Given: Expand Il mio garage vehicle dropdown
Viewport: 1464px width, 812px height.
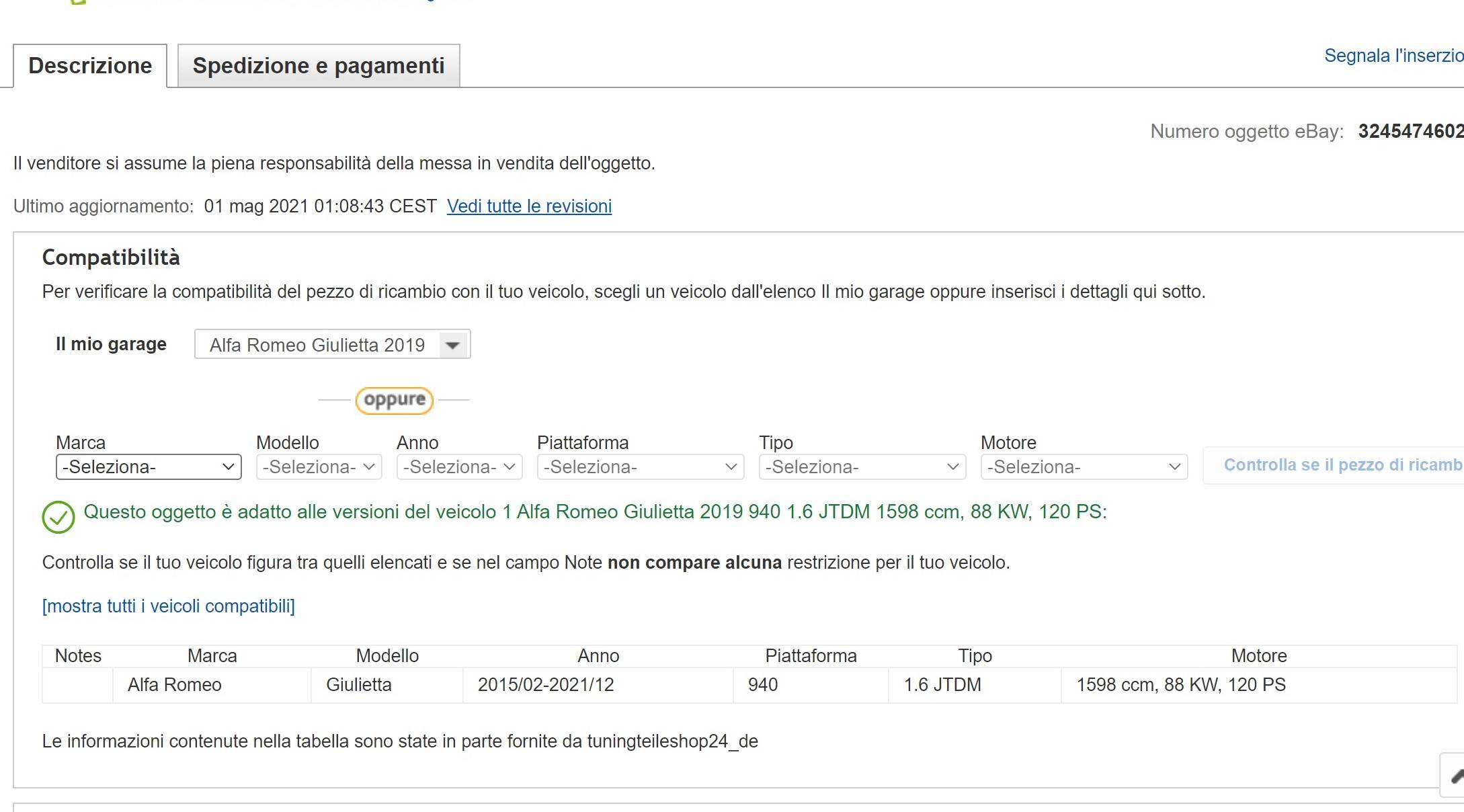Looking at the screenshot, I should coord(332,344).
